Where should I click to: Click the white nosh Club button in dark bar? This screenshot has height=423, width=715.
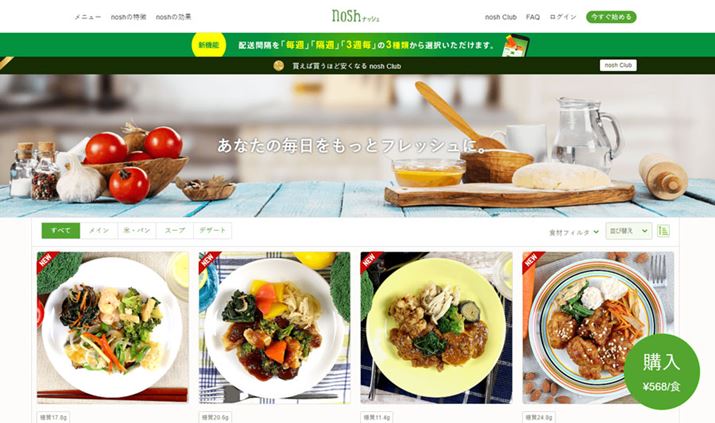(618, 65)
